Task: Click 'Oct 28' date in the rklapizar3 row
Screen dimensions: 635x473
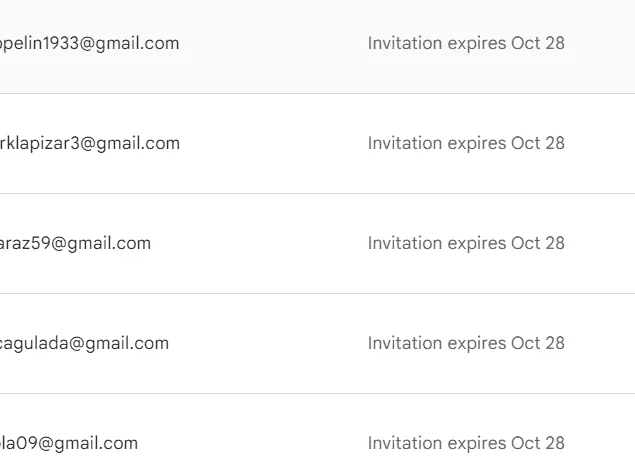Action: click(x=538, y=143)
